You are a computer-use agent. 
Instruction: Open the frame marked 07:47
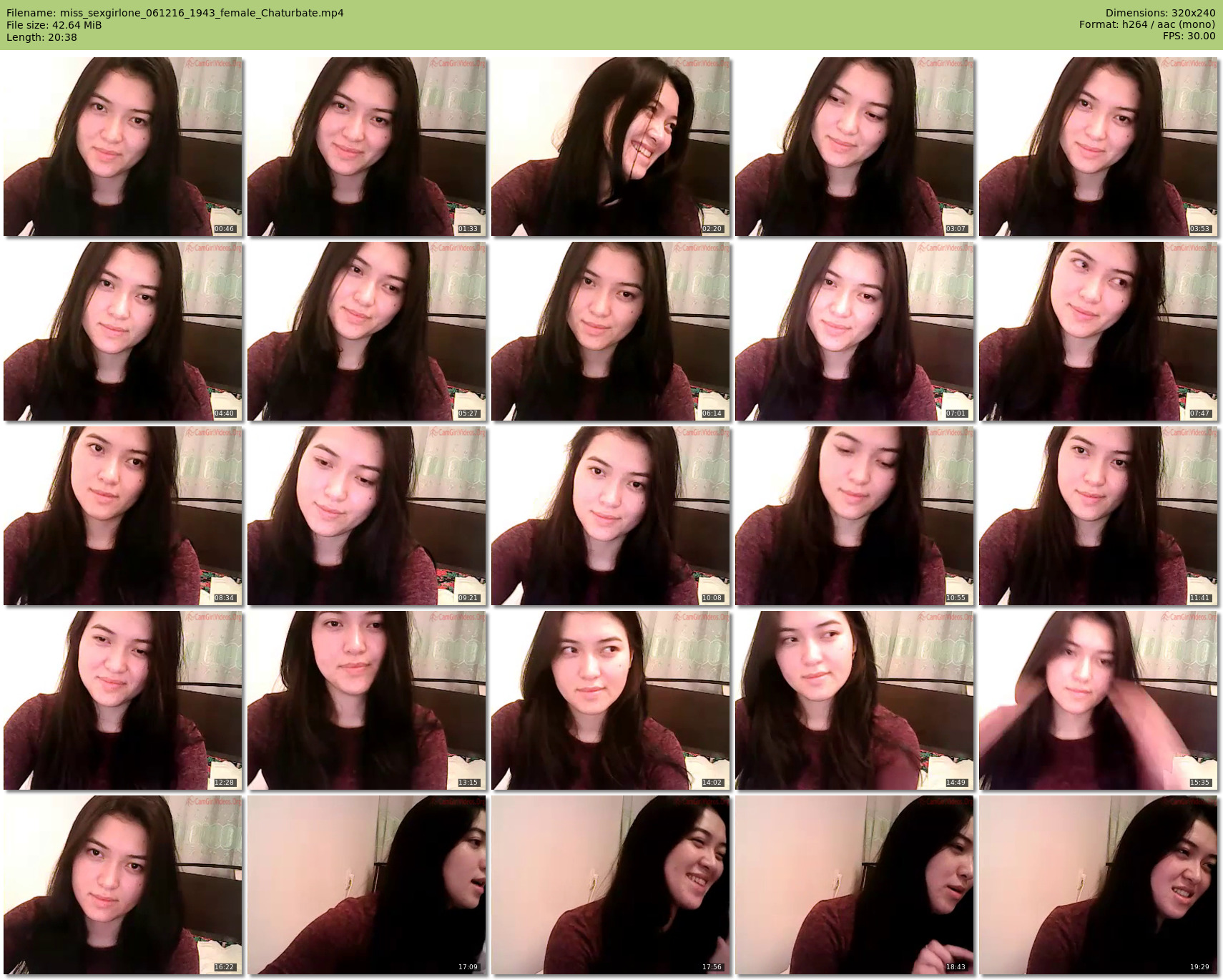pyautogui.click(x=1099, y=331)
